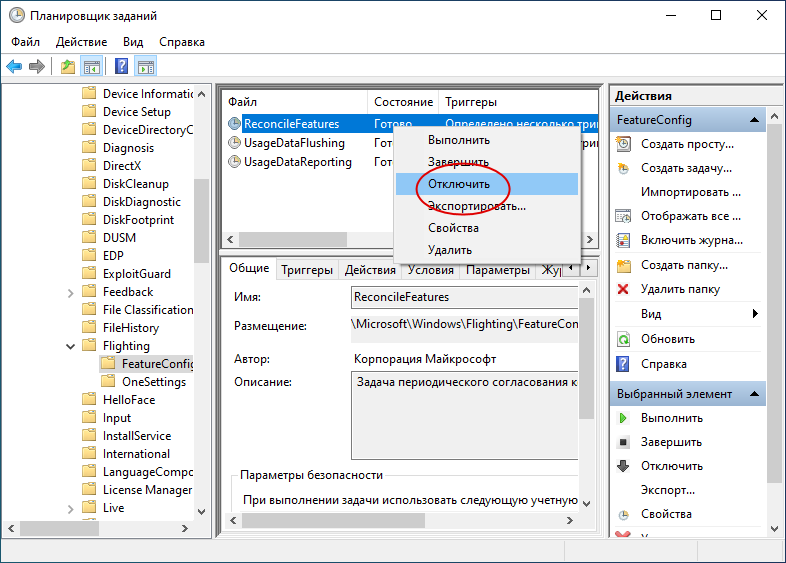Screen dimensions: 786x563
Task: Open the Вид submenu arrow in the actions pane
Action: click(x=755, y=314)
